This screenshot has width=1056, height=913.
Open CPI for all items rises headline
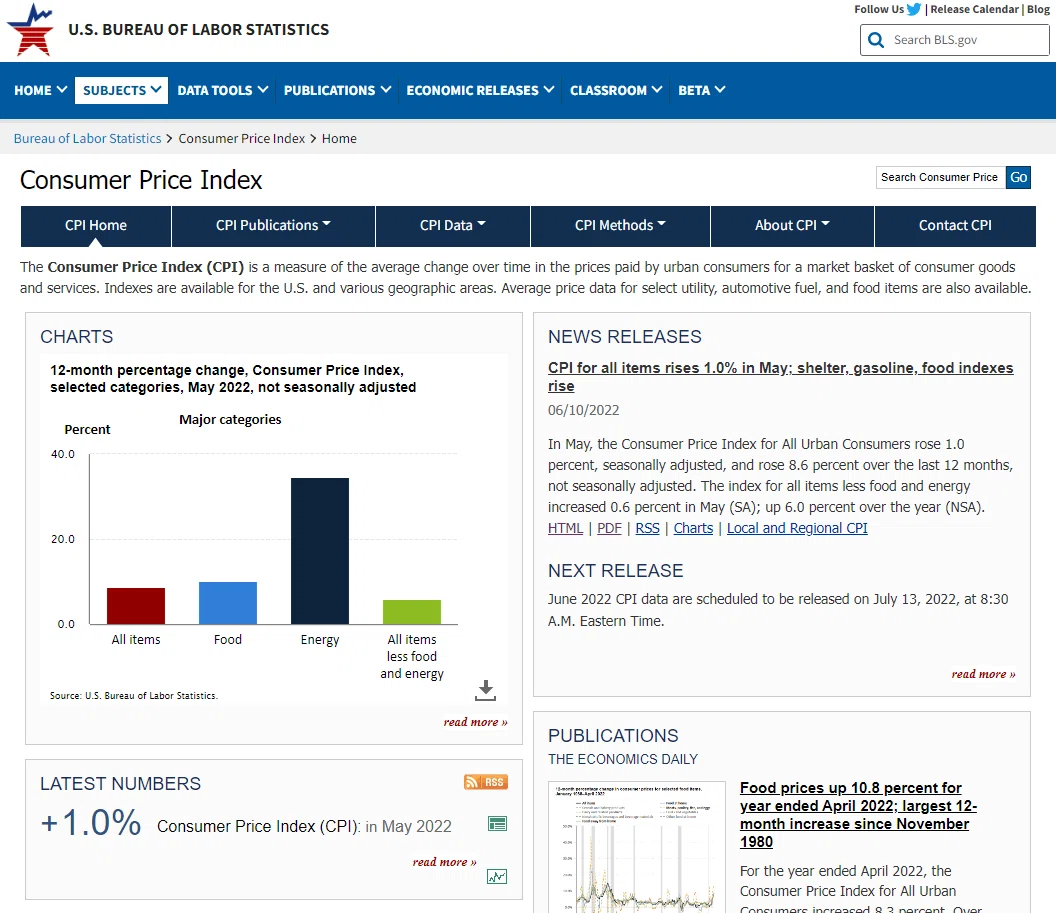click(x=781, y=377)
